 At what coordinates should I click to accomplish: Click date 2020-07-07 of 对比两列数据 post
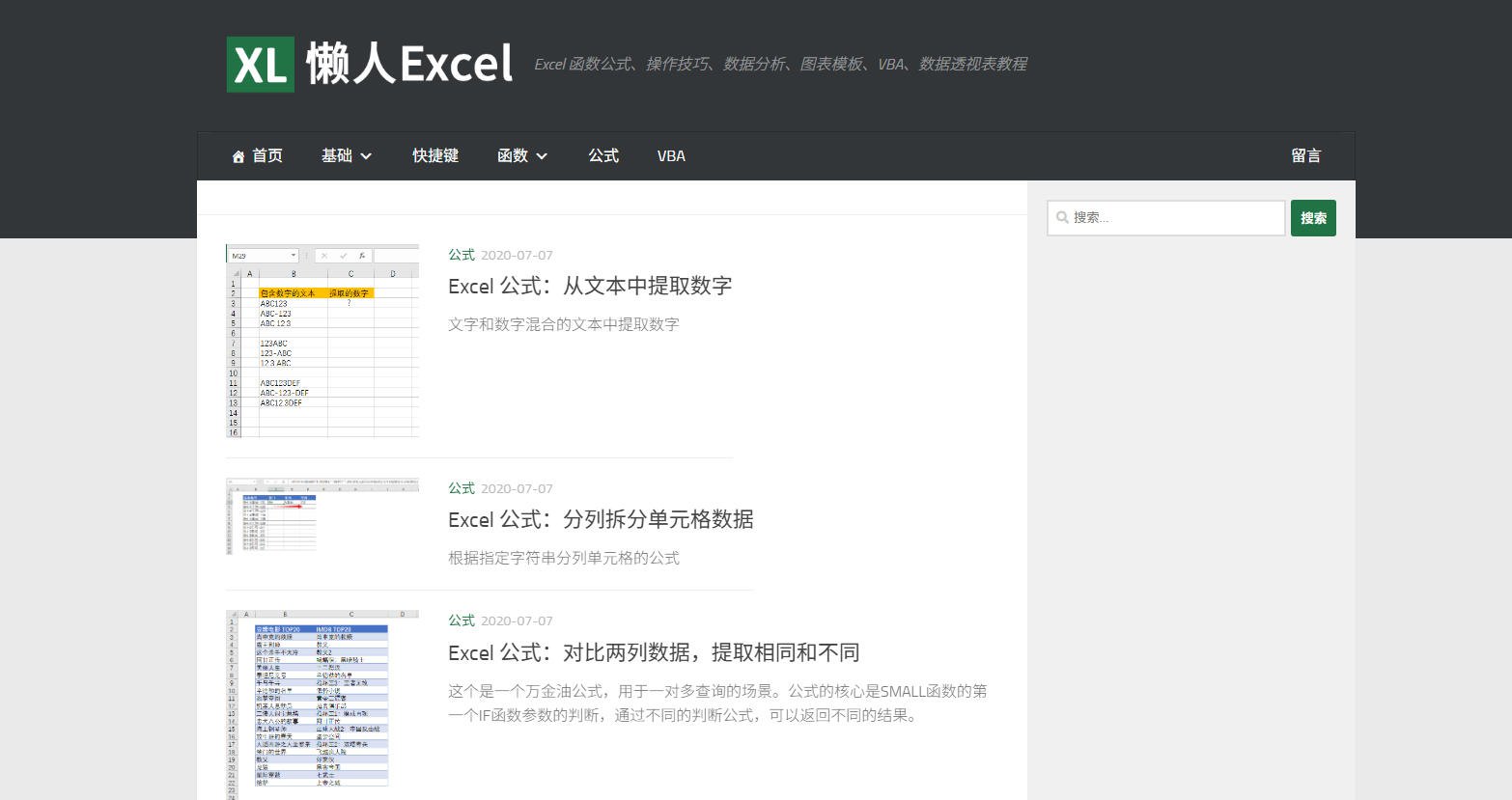click(x=517, y=621)
